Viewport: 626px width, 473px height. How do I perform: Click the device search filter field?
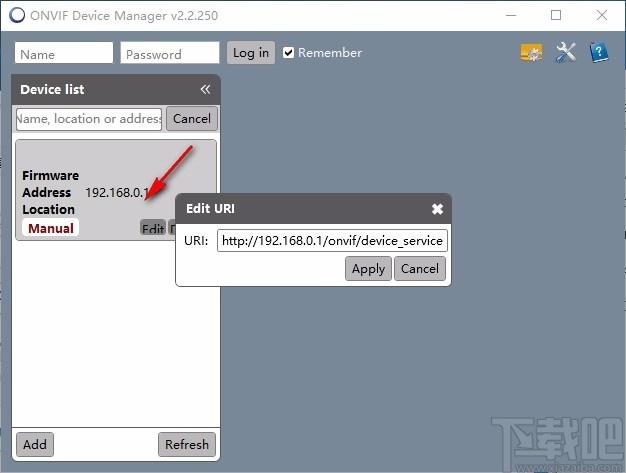click(x=89, y=119)
